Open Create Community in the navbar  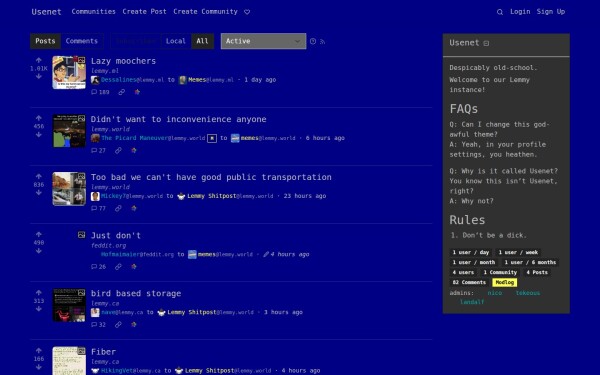tap(205, 12)
